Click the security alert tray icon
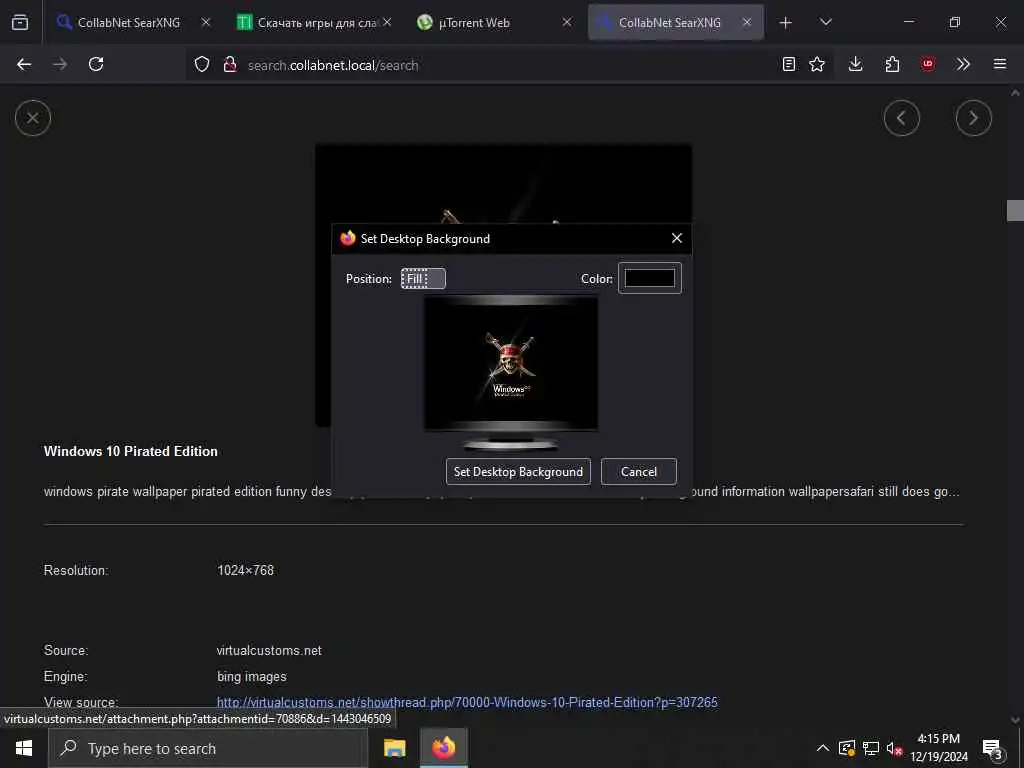The height and width of the screenshot is (768, 1024). coord(847,748)
